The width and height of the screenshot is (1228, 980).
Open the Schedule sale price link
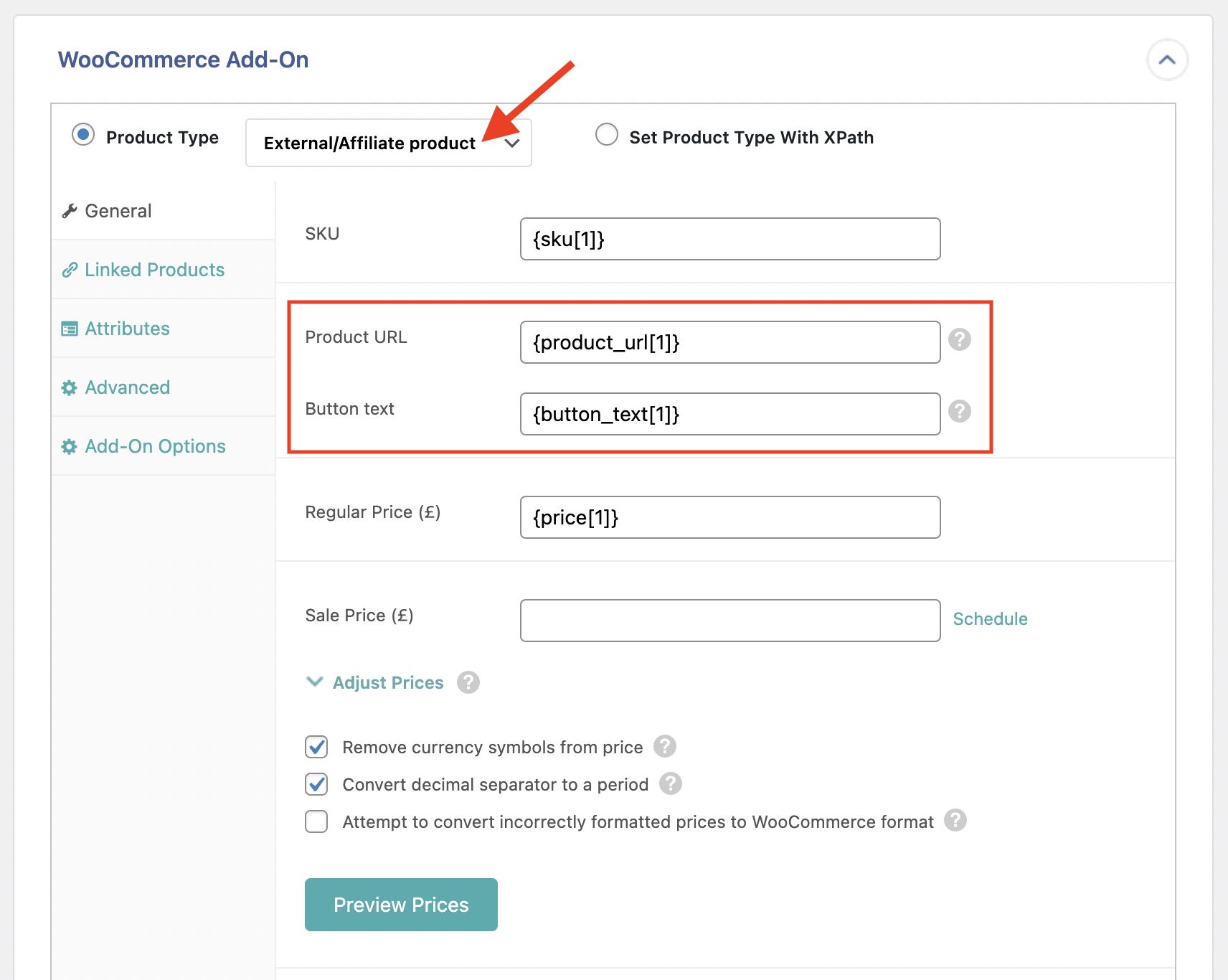coord(990,619)
